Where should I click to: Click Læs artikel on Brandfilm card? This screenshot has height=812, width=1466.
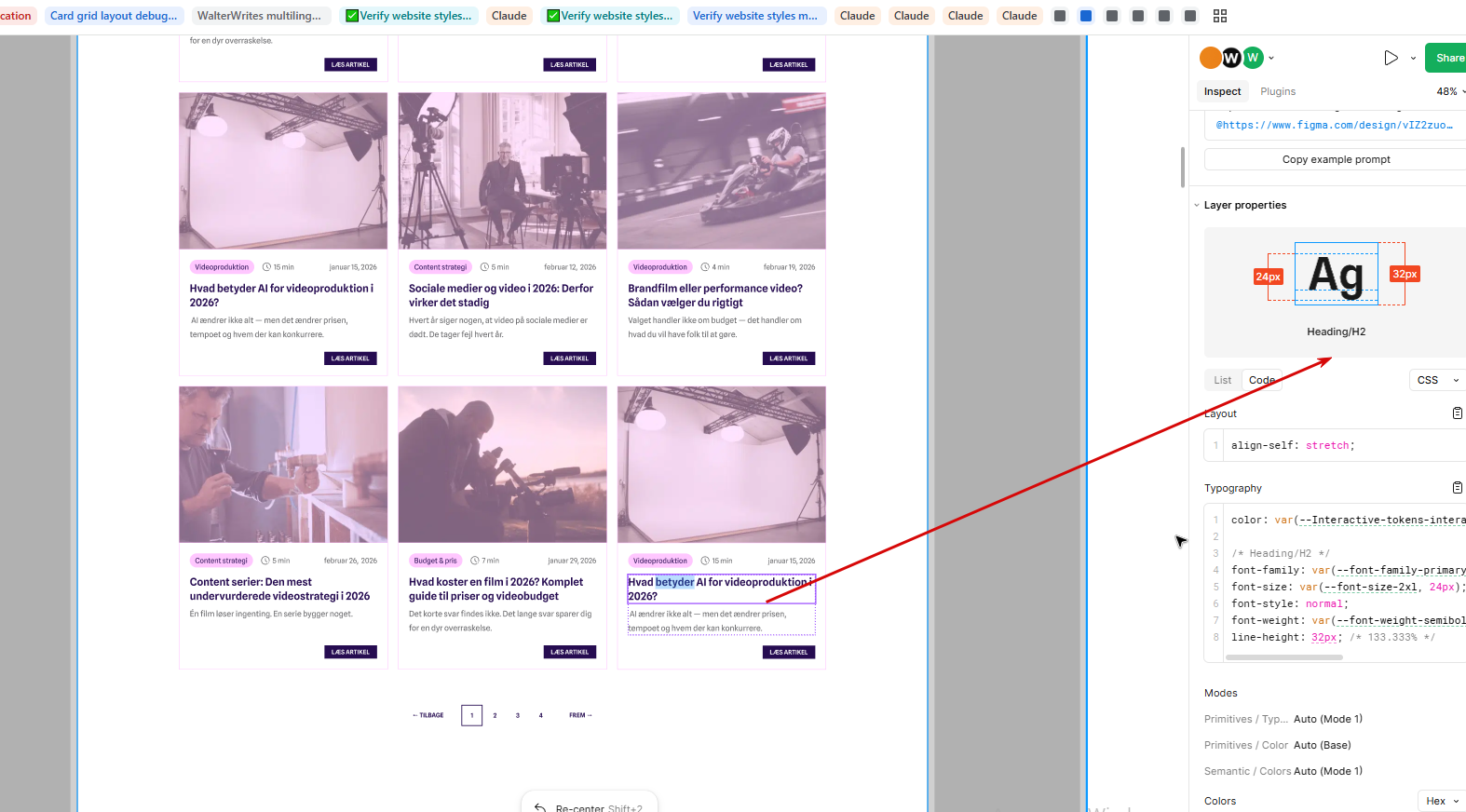[789, 359]
